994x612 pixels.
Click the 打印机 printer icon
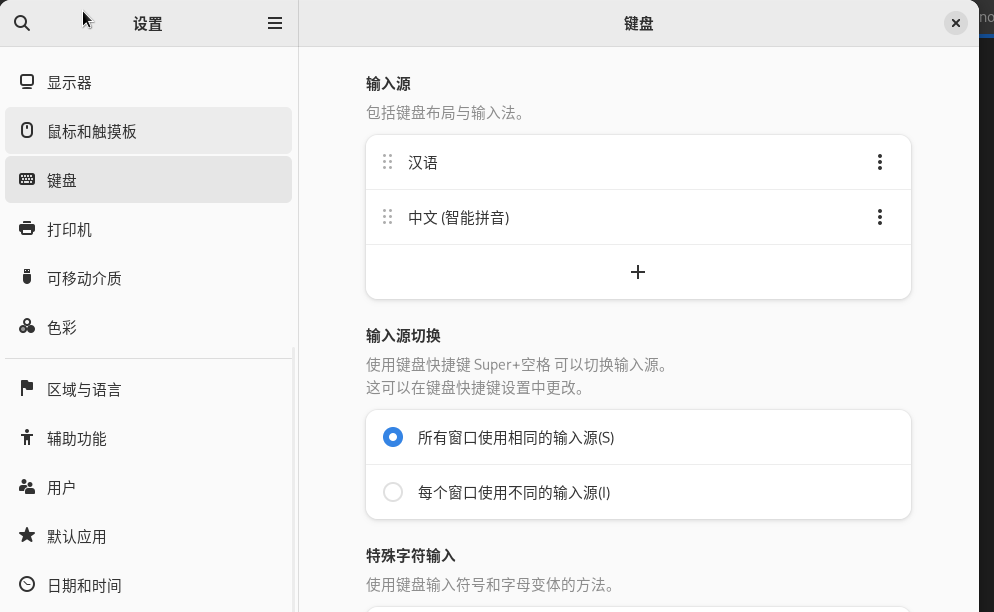pos(27,229)
